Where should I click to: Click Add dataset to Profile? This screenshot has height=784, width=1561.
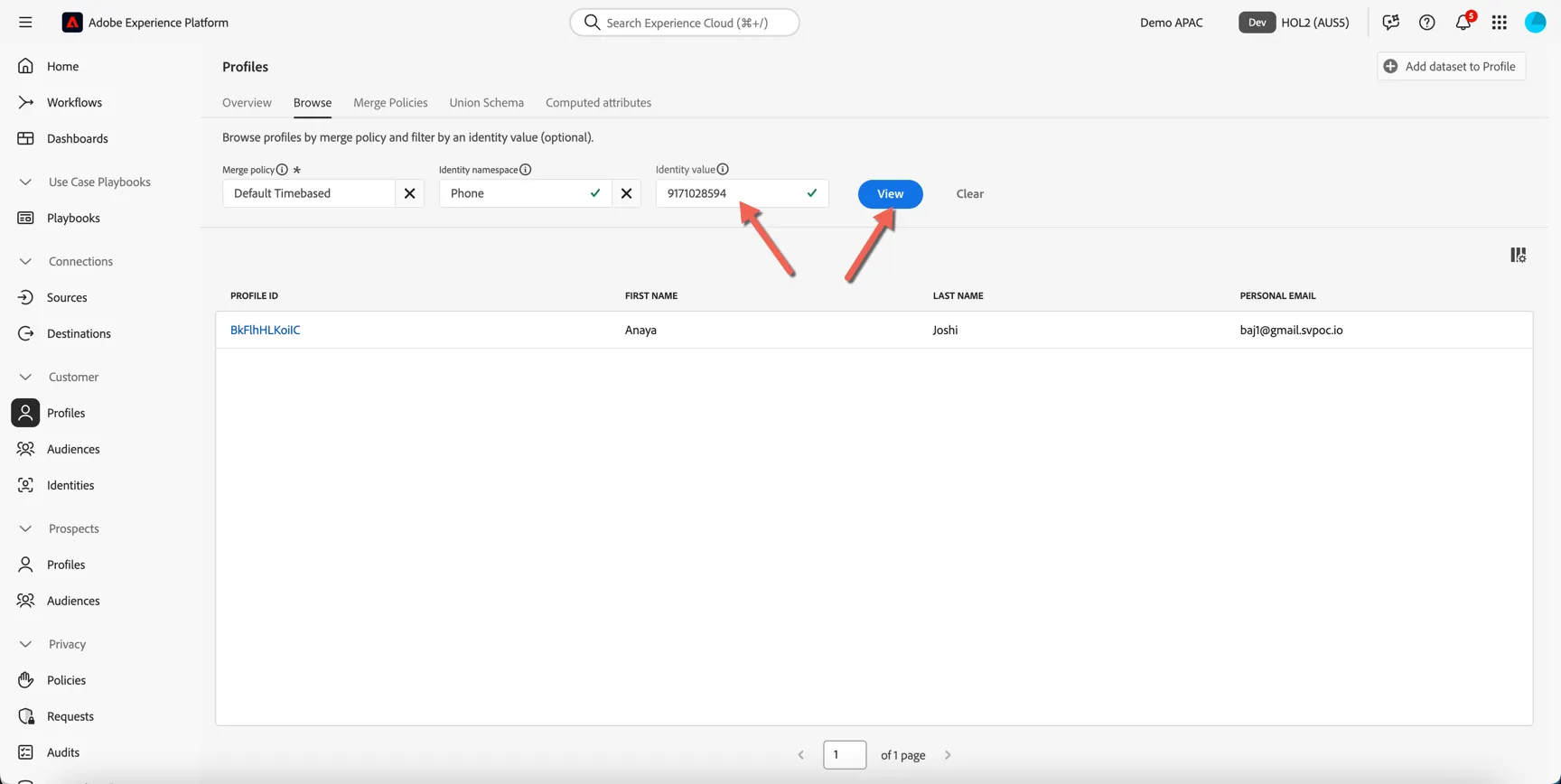pos(1452,66)
